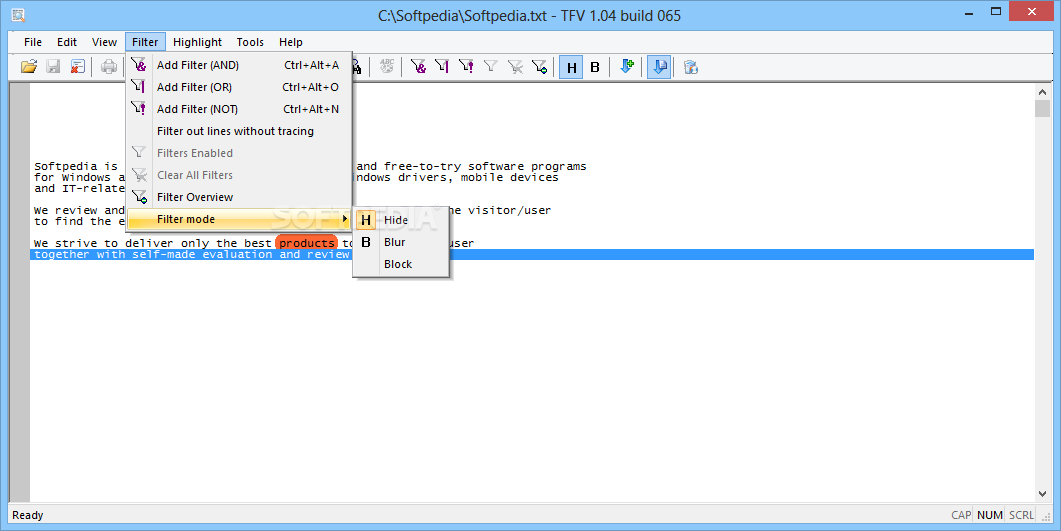Click the application icon in title bar

pos(18,14)
